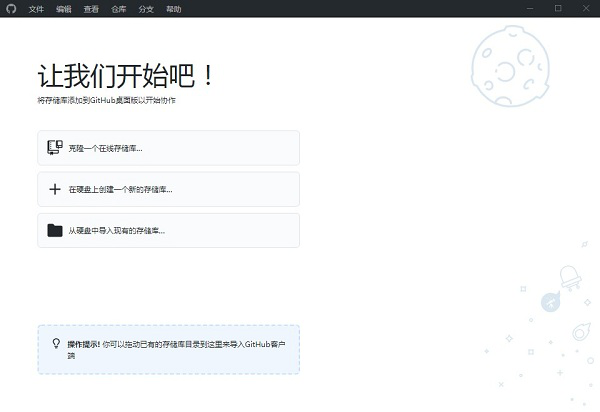600x412 pixels.
Task: Maximize the GitHub Desktop window
Action: (x=558, y=8)
